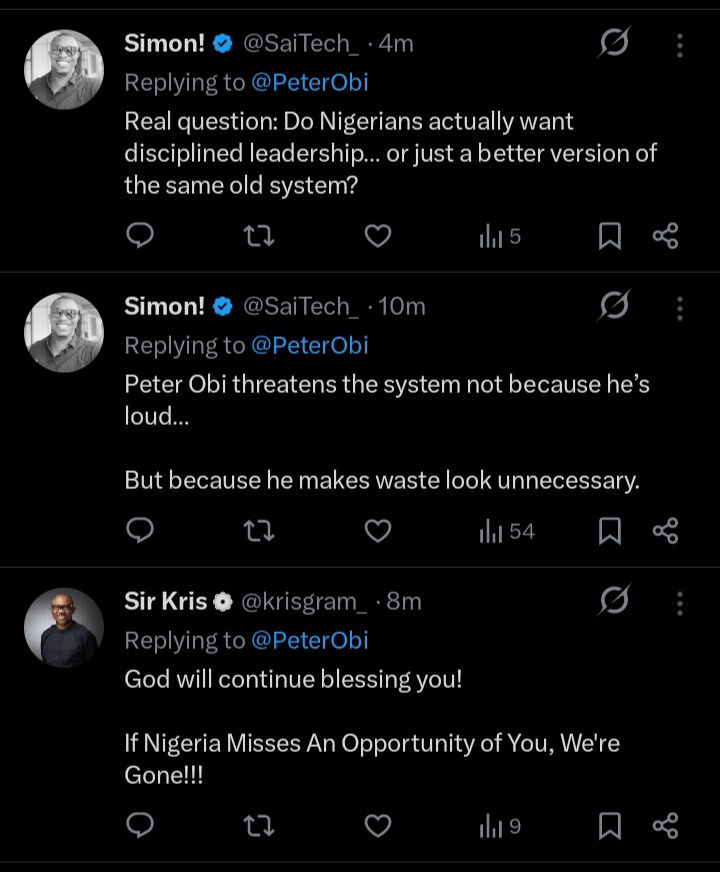Reply to 'makes waste look unnecessary' tweet
Screen dimensions: 720x872
(x=141, y=531)
